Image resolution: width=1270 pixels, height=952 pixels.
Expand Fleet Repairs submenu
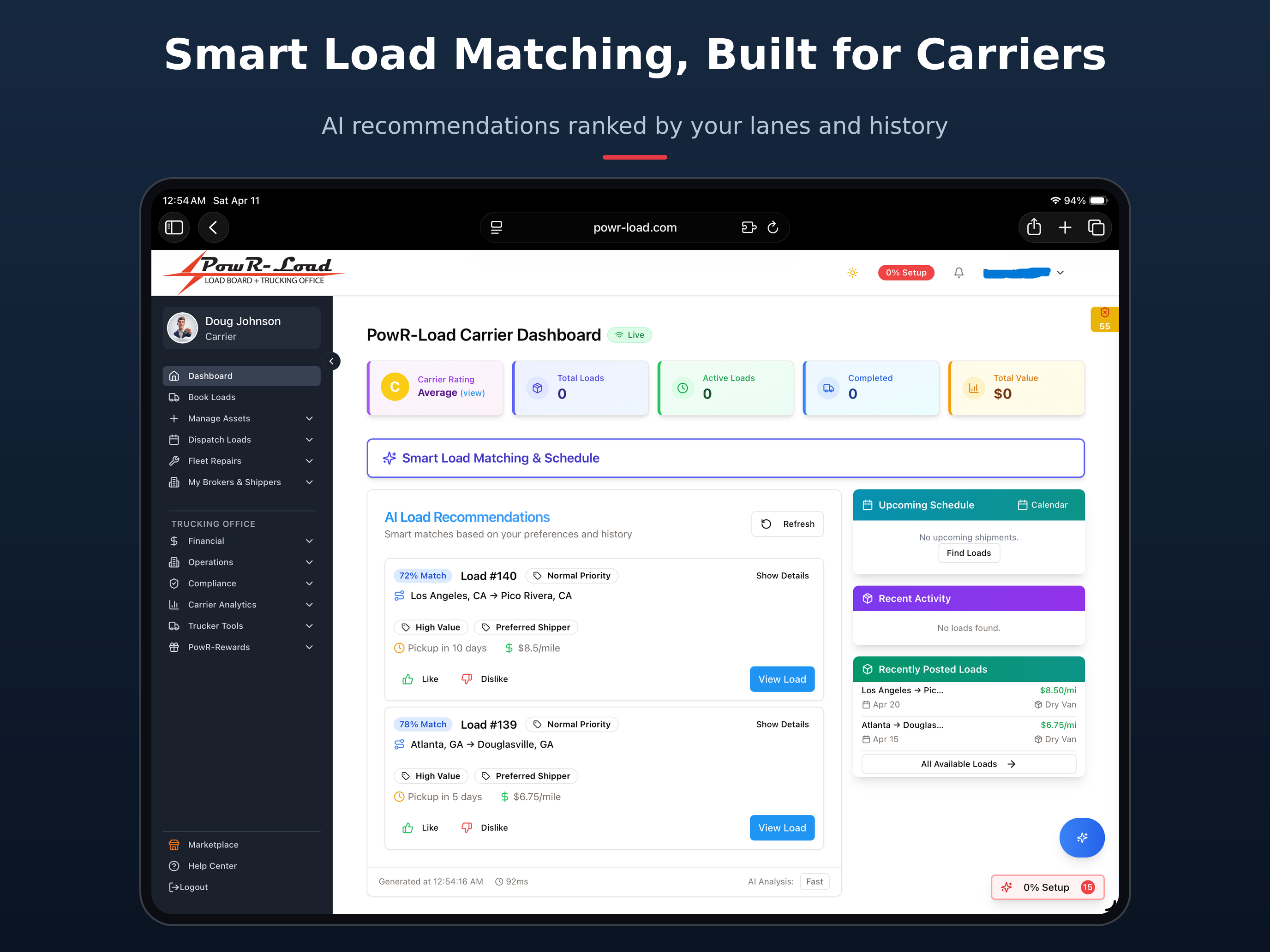(241, 461)
